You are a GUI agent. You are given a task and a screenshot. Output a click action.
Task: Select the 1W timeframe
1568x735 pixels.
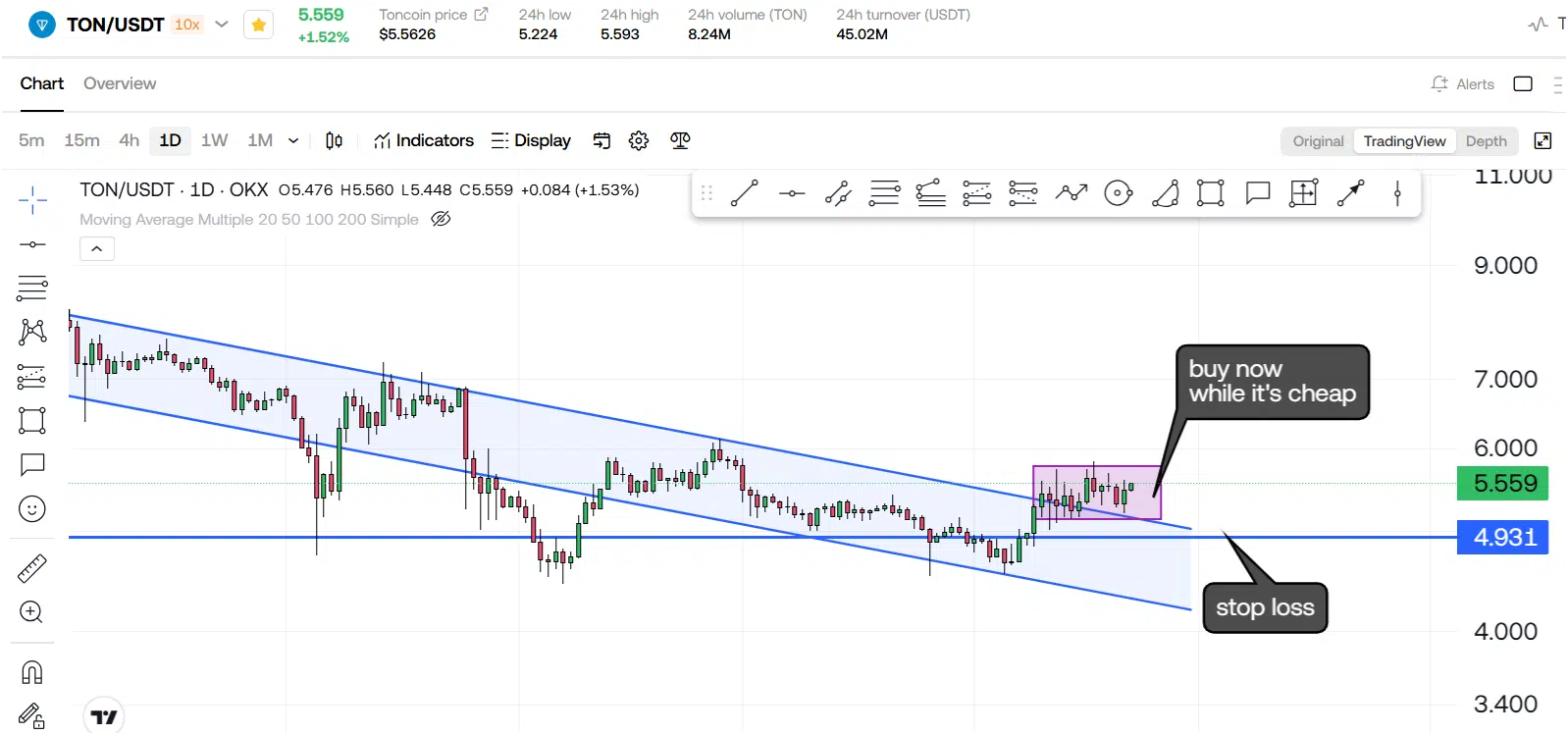point(214,140)
